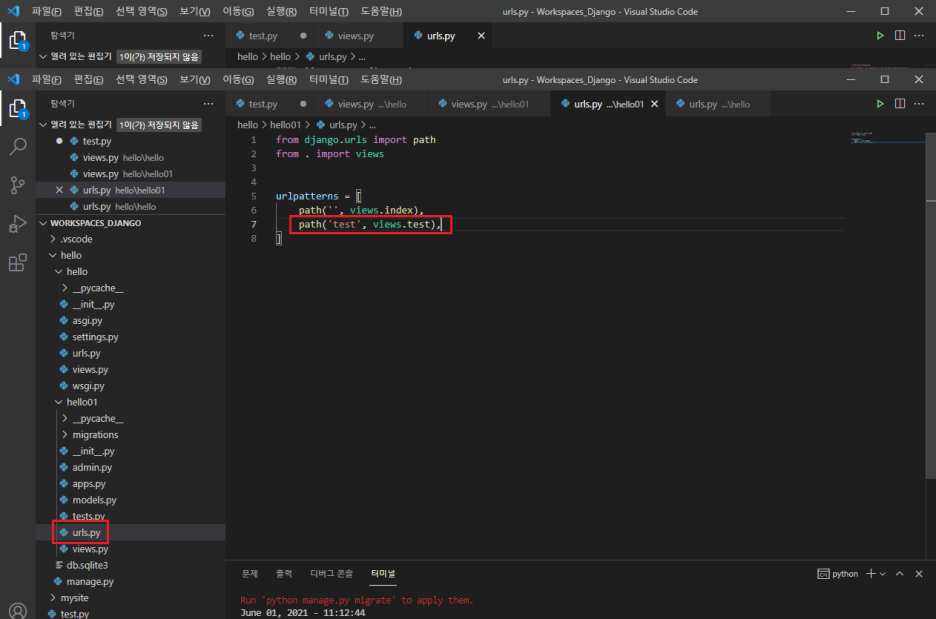This screenshot has height=619, width=936.
Task: Open 파일(F) menu in front window
Action: [x=47, y=79]
